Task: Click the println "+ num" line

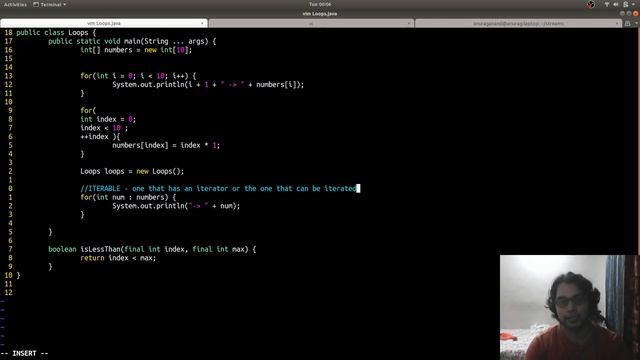Action: [176, 206]
